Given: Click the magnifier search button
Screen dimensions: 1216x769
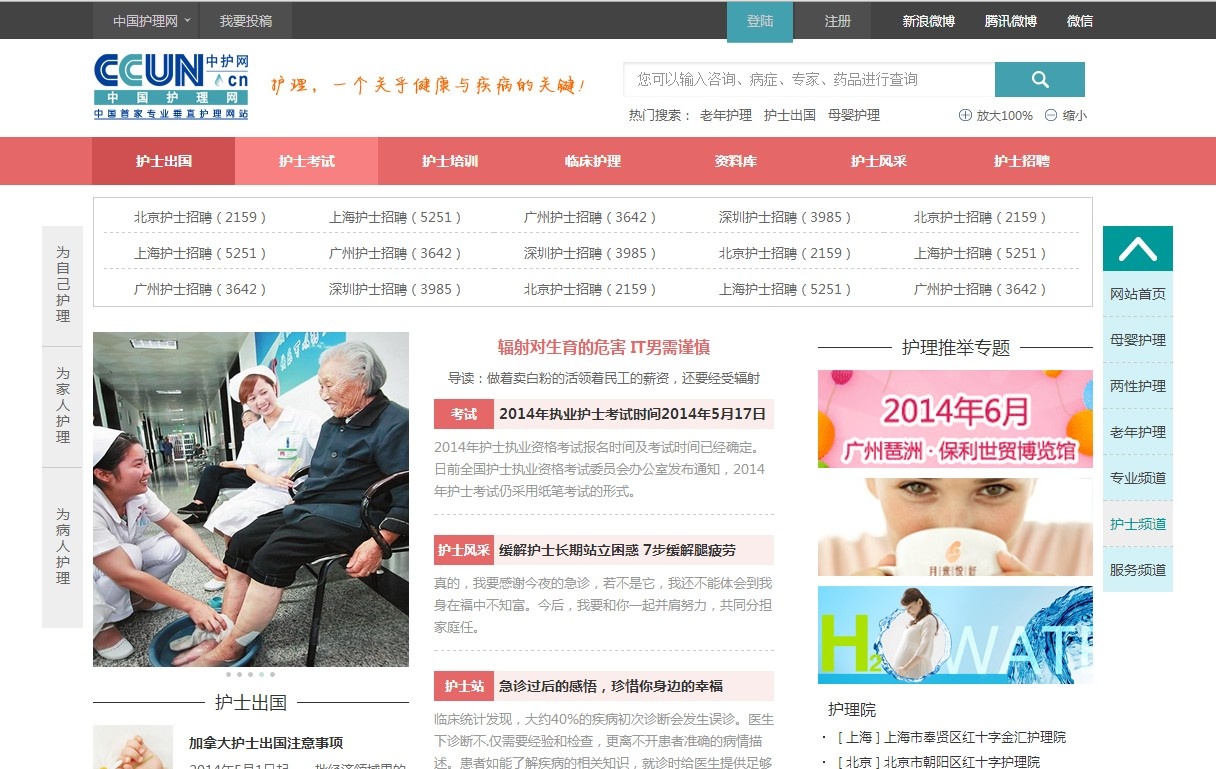Looking at the screenshot, I should [x=1039, y=80].
